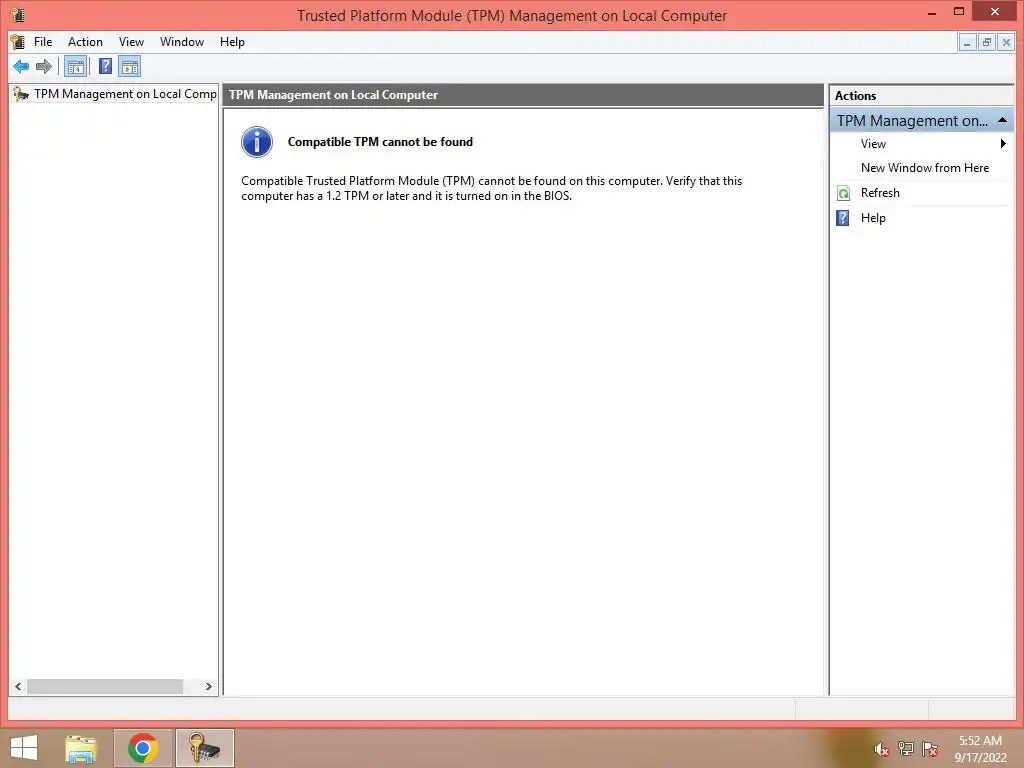Click the muted volume icon in the system tray
This screenshot has width=1024, height=768.
[881, 749]
